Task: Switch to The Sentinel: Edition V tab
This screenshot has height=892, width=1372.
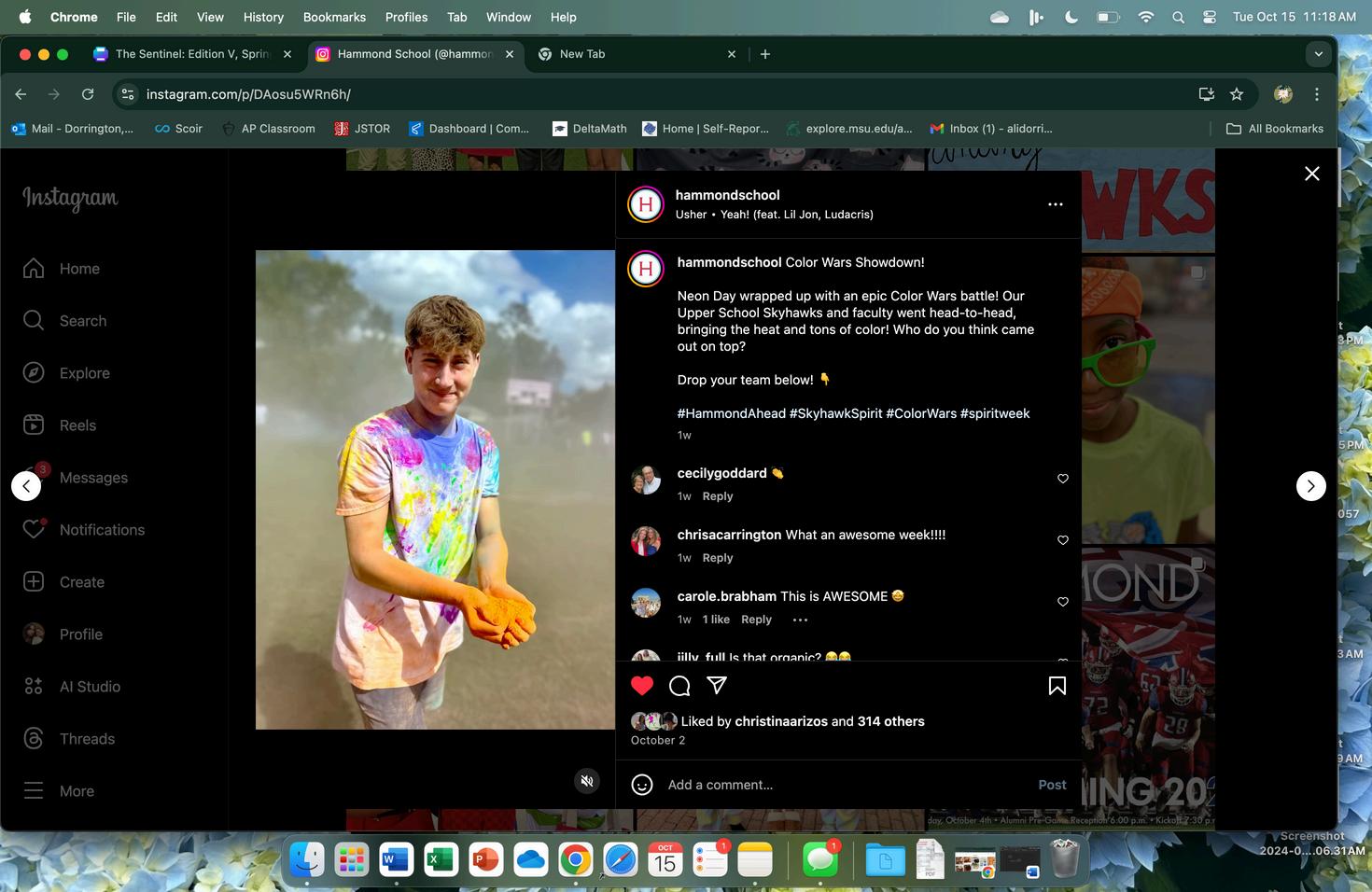Action: (192, 54)
